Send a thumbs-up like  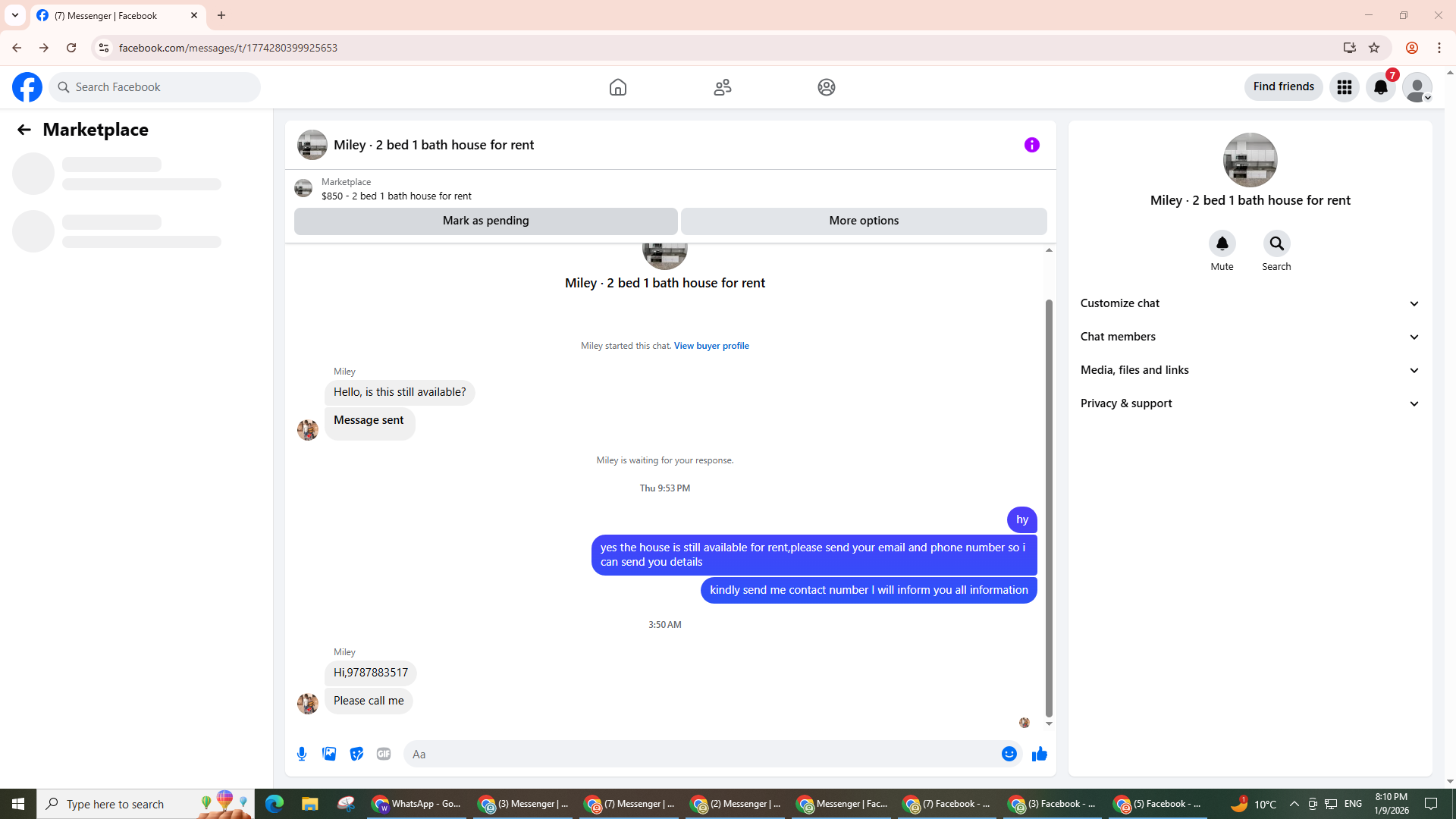click(1039, 754)
